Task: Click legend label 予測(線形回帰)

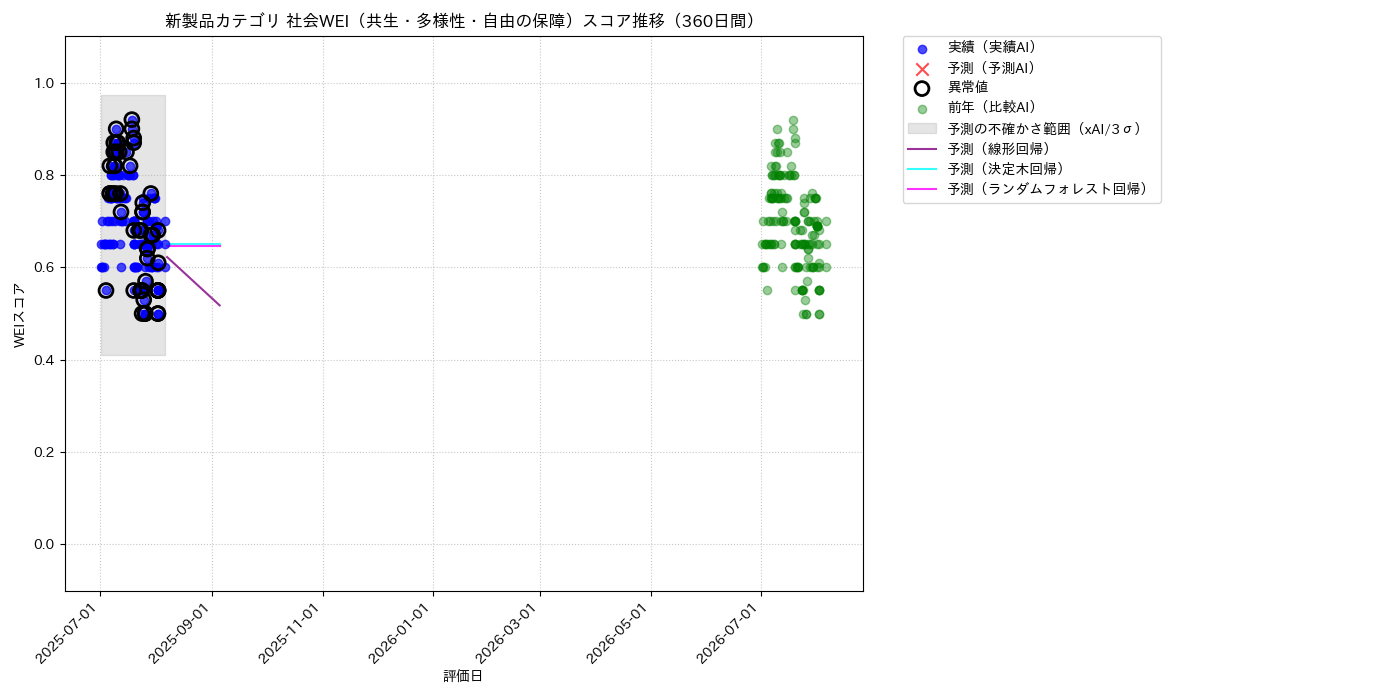Action: (998, 149)
